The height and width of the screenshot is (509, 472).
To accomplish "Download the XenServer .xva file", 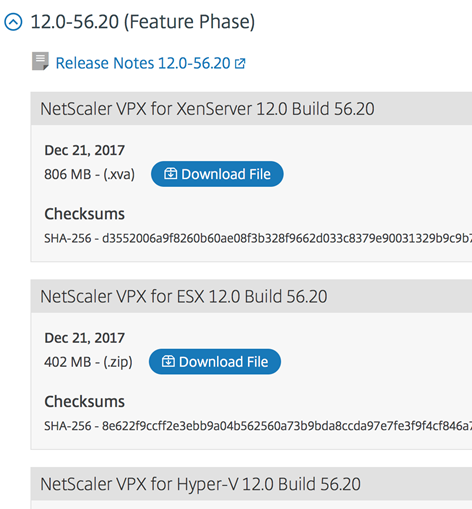I will 217,174.
